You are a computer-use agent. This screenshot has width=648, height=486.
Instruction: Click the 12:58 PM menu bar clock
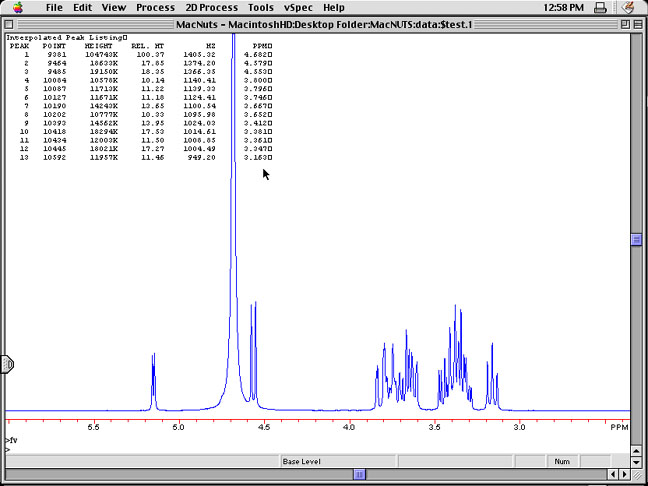[x=554, y=8]
